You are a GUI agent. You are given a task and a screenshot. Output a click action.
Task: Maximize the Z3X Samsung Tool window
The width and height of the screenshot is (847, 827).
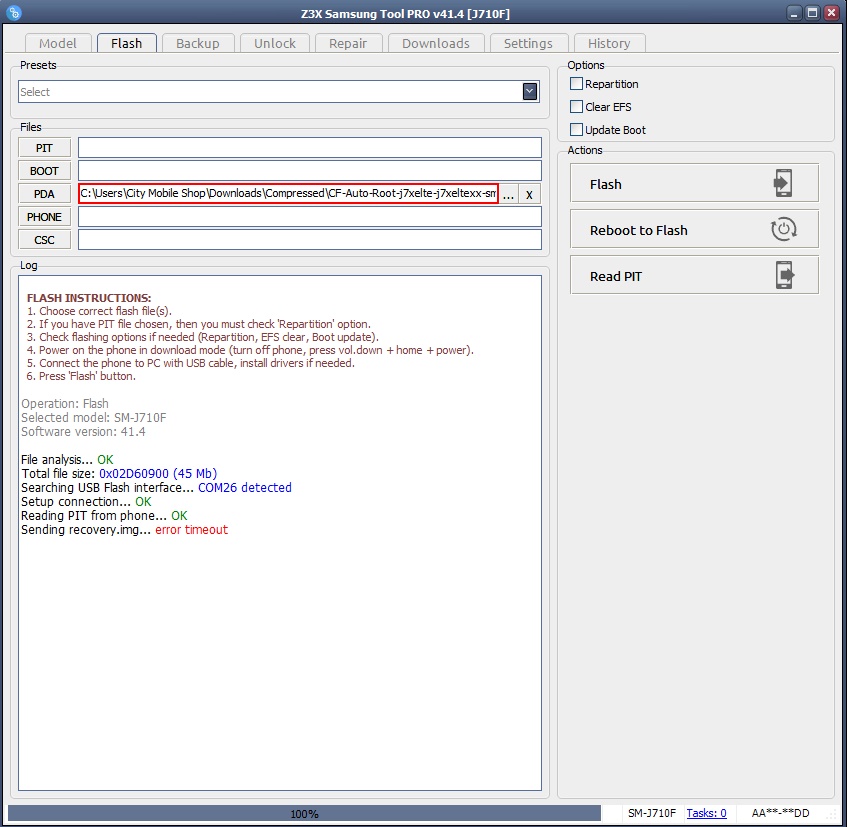812,13
